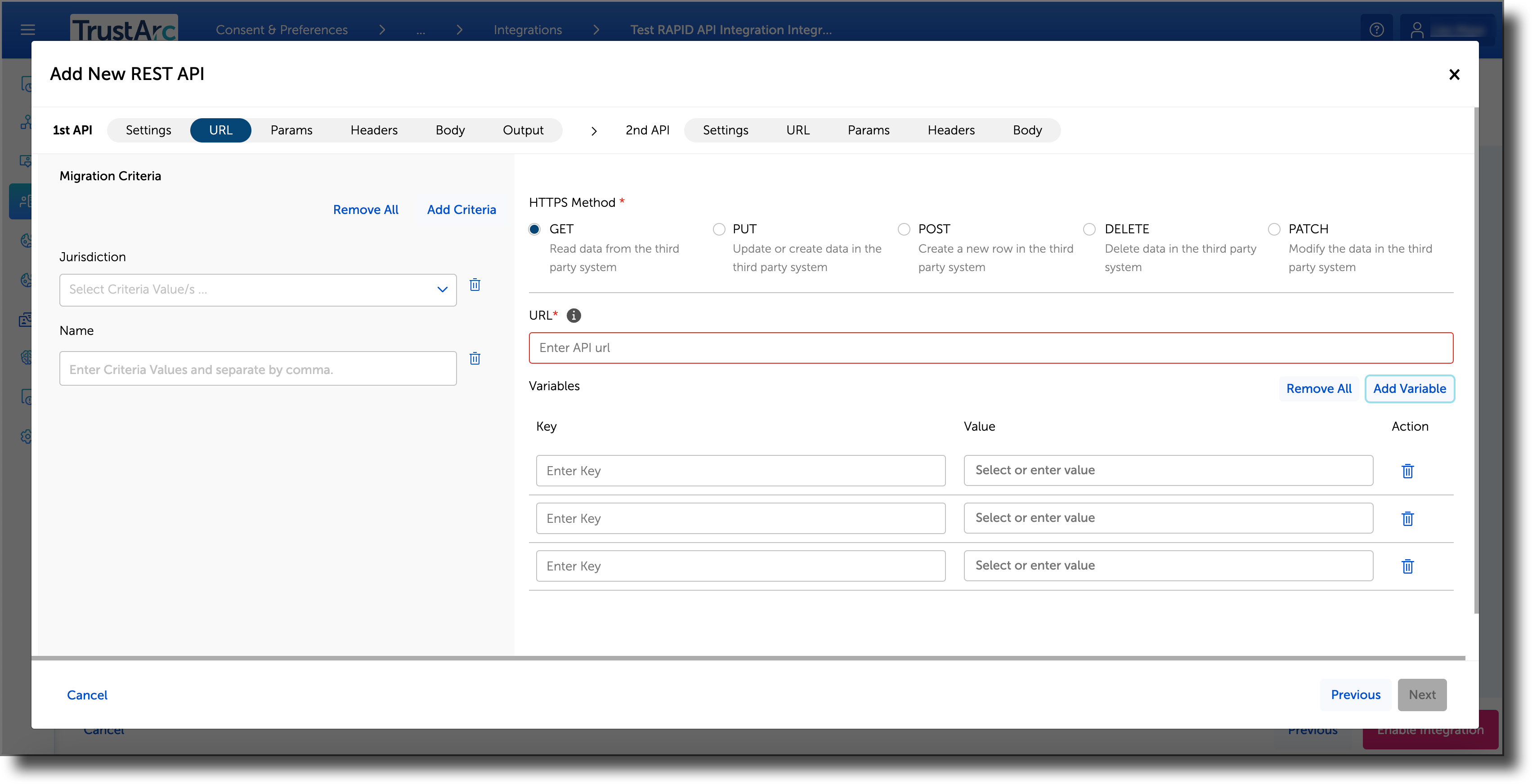
Task: Open the hamburger menu in top bar
Action: [x=28, y=29]
